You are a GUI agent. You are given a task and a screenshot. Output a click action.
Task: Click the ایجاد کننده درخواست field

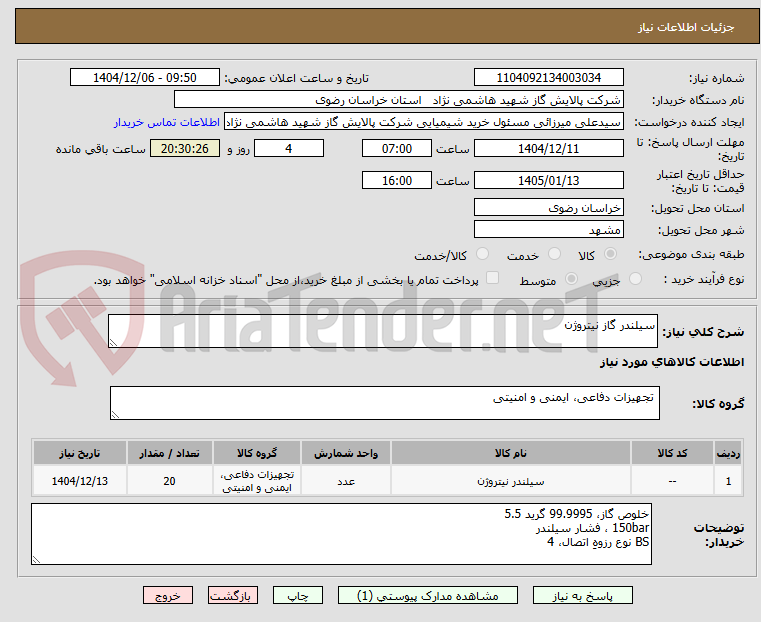[x=424, y=122]
